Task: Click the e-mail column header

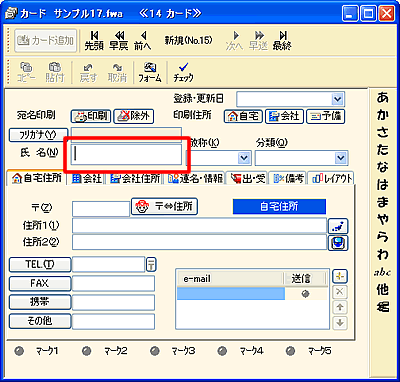Action: pyautogui.click(x=230, y=279)
